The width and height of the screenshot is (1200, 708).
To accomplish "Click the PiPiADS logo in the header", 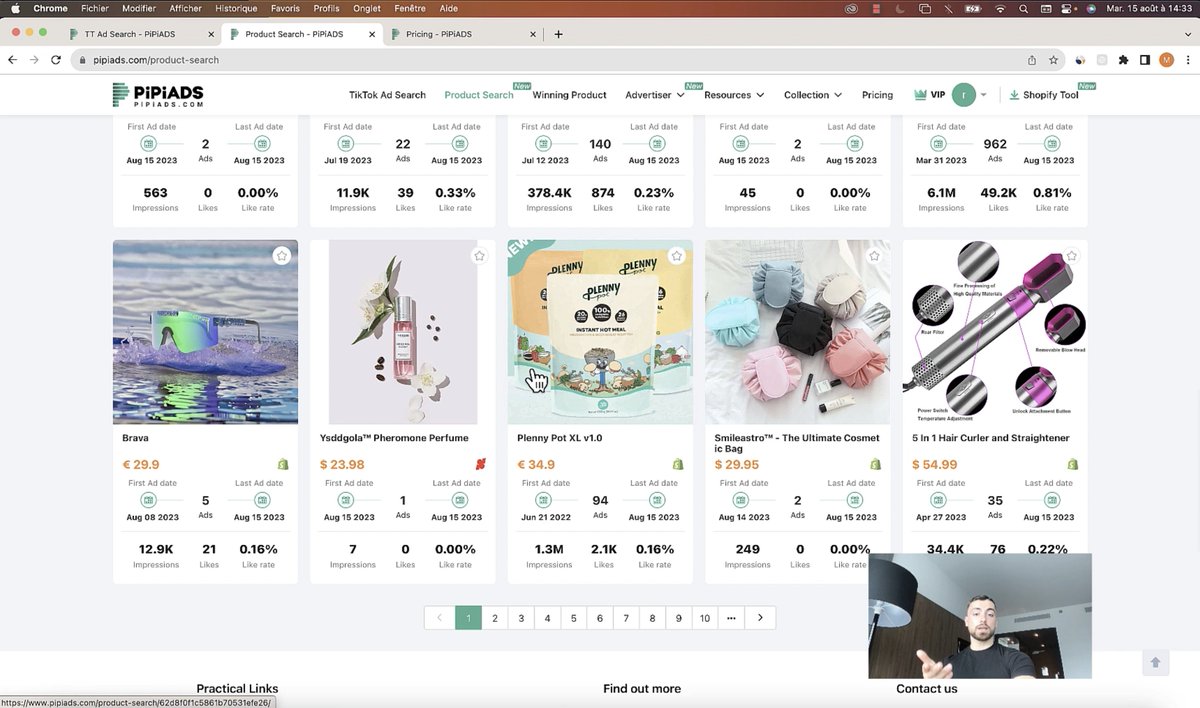I will 158,95.
